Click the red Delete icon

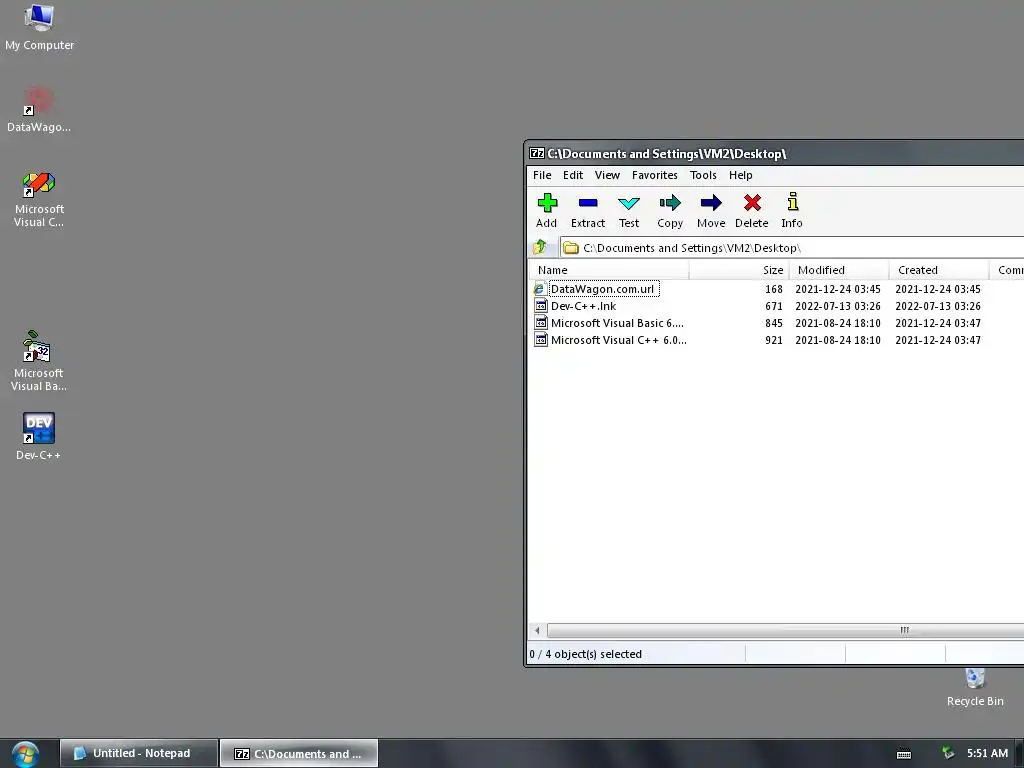[752, 203]
